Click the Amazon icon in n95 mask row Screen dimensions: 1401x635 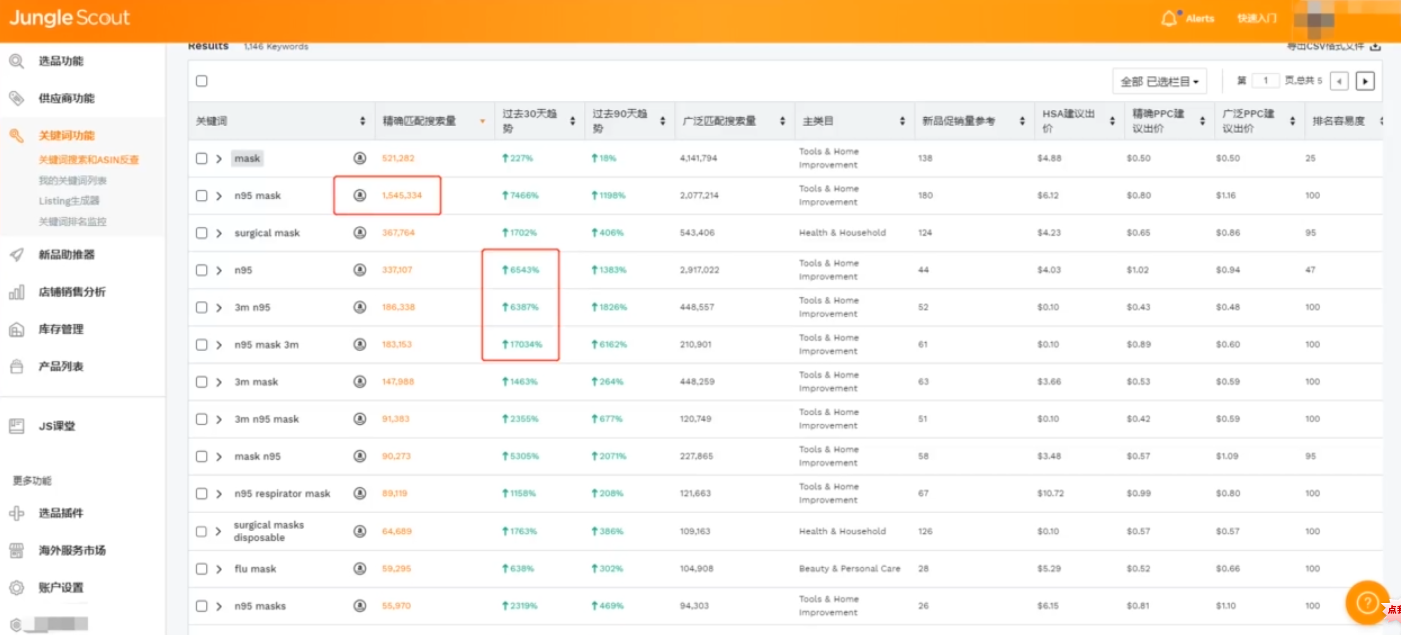[x=360, y=196]
